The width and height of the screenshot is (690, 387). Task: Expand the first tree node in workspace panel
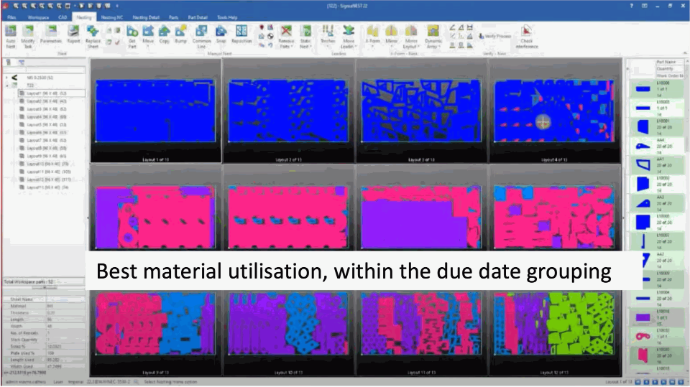tap(7, 77)
